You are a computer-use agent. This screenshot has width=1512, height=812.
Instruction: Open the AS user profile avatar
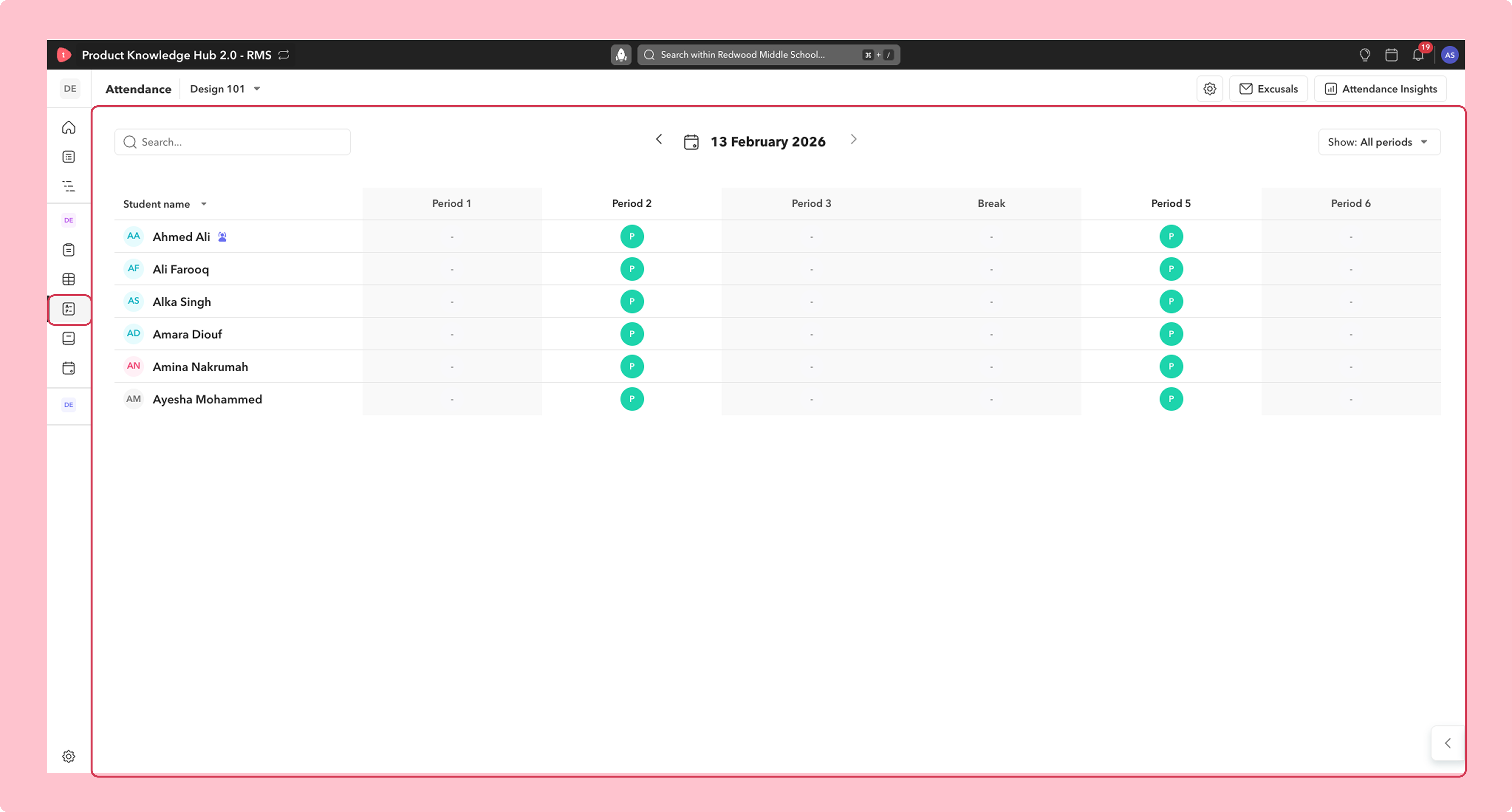point(1449,55)
